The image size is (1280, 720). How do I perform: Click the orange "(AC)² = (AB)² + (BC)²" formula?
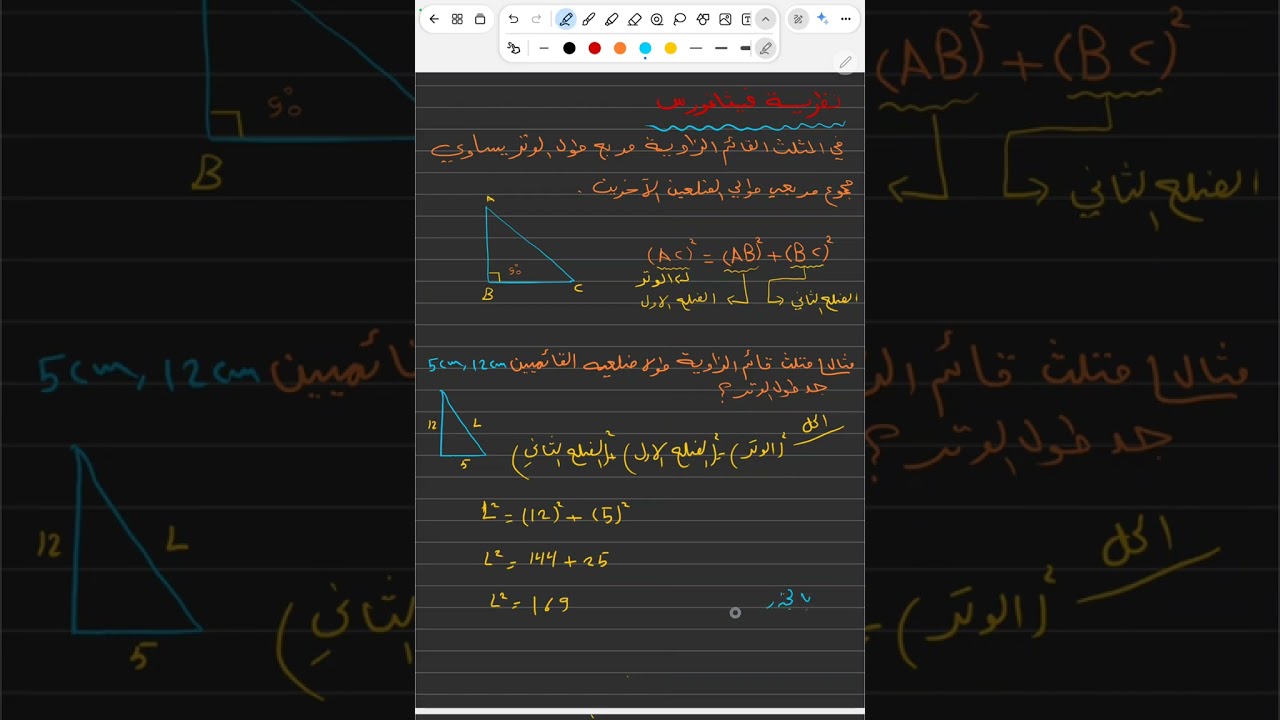click(739, 253)
